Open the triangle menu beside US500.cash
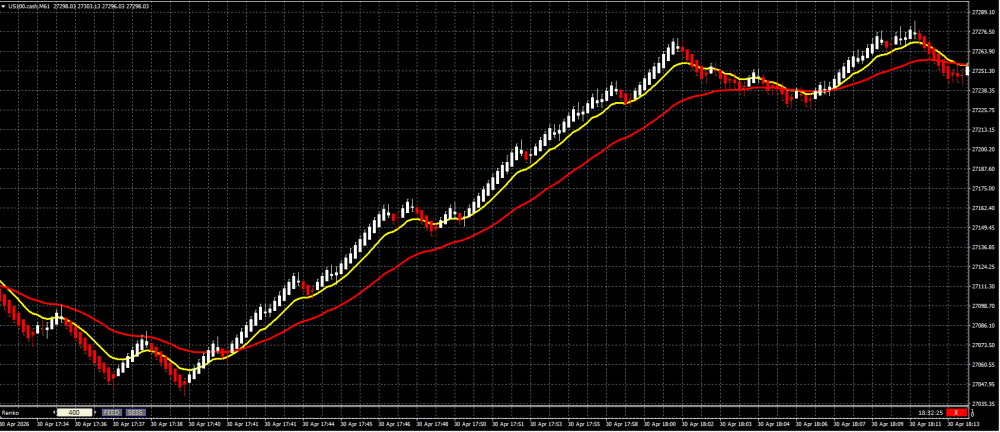1000x432 pixels. tap(4, 6)
